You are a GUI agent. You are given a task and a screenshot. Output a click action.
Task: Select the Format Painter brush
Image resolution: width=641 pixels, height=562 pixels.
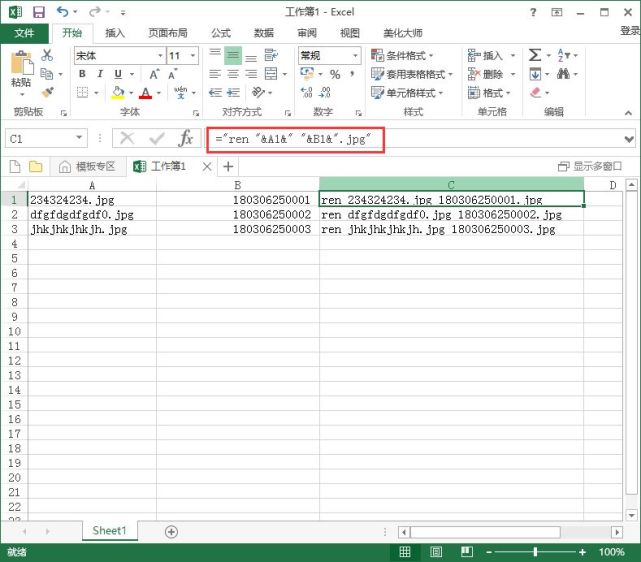pos(47,92)
